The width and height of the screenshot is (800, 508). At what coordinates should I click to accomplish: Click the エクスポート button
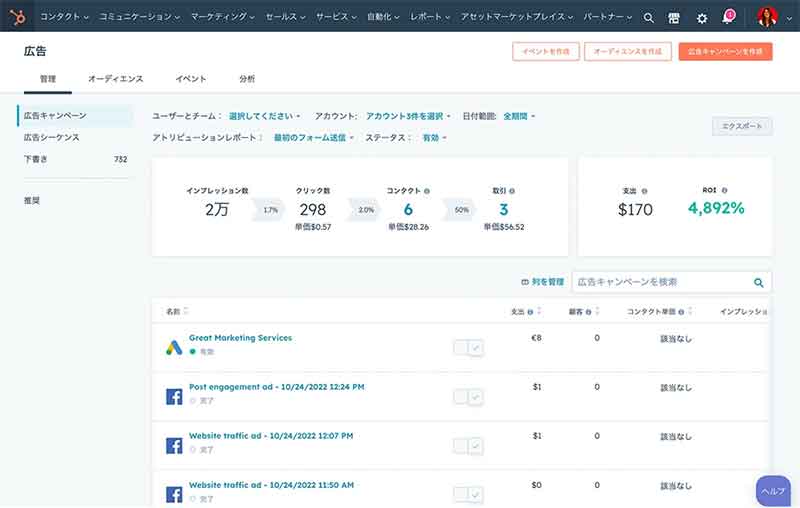click(x=742, y=126)
